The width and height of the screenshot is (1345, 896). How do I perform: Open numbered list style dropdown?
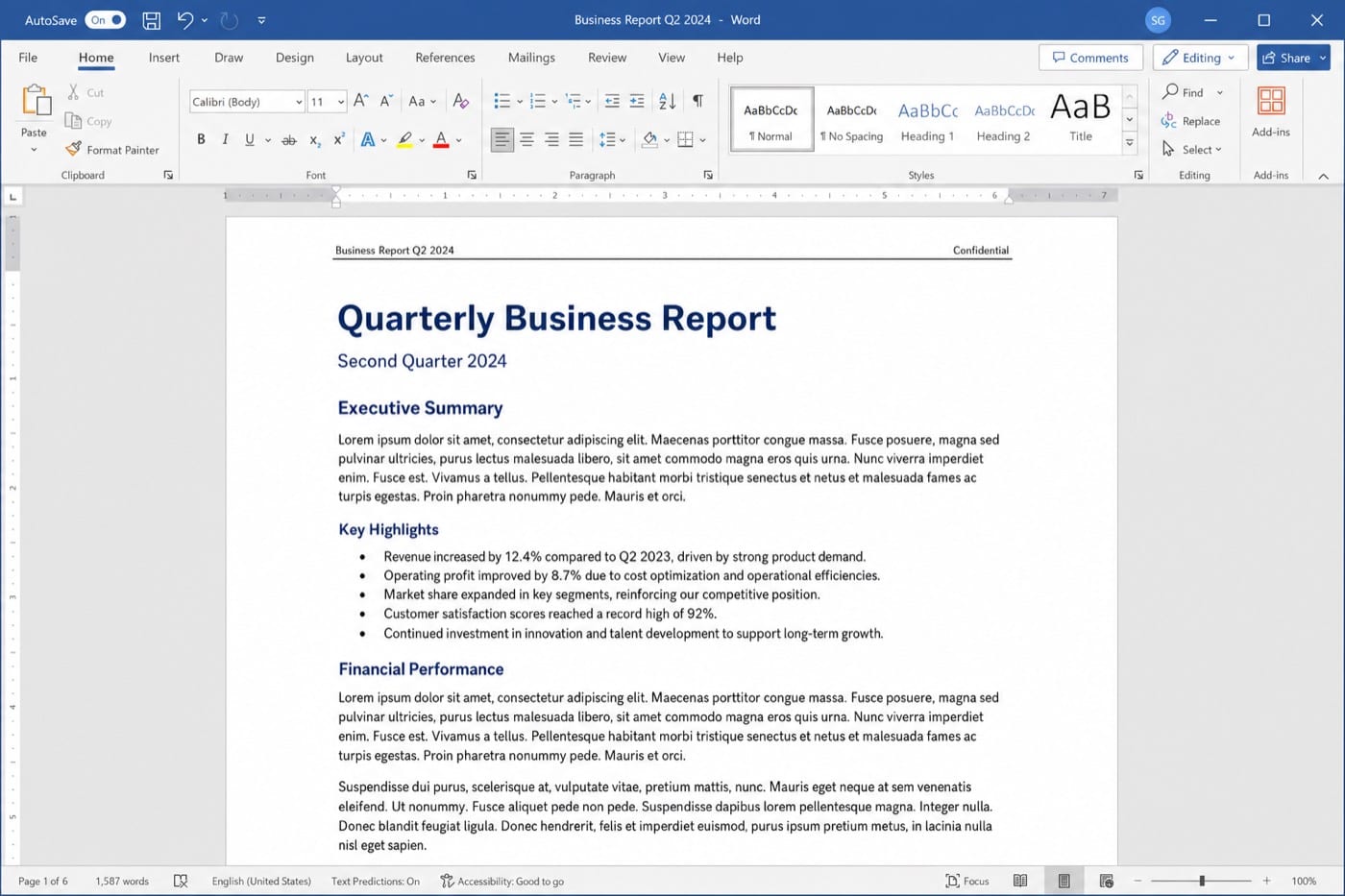point(554,102)
